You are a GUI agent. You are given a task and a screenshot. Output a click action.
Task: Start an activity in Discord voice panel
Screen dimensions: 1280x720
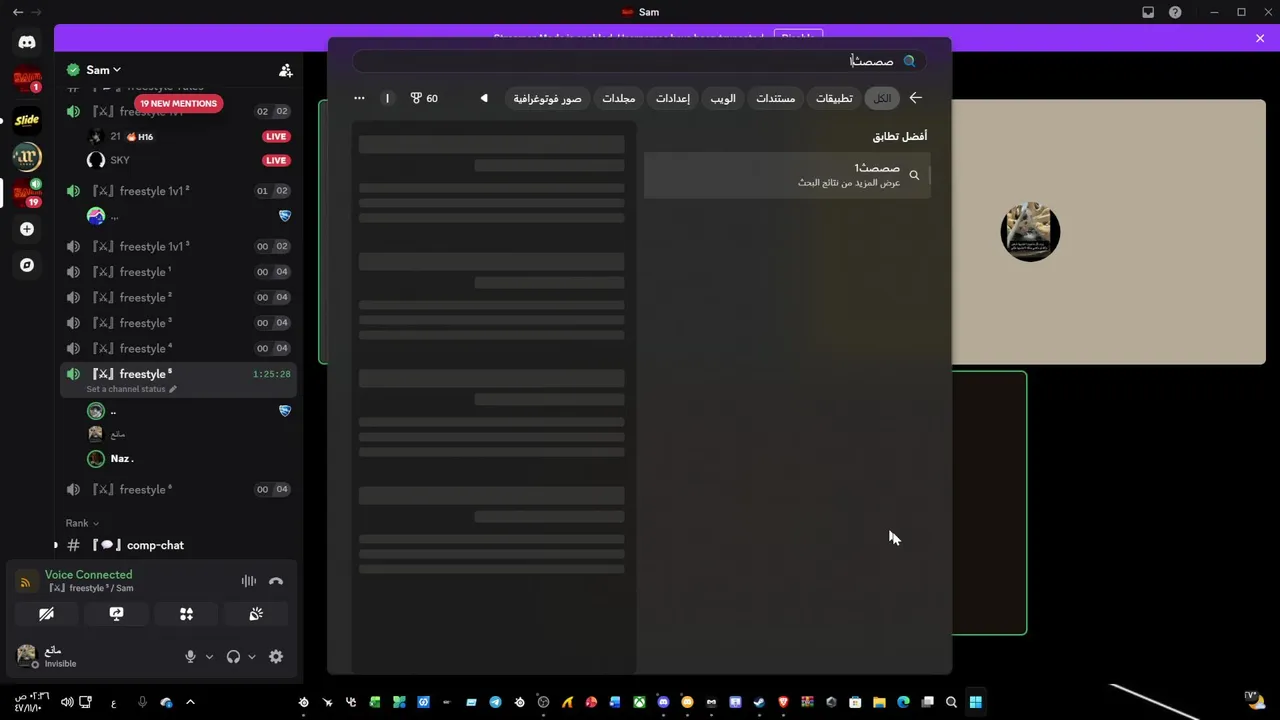(186, 614)
